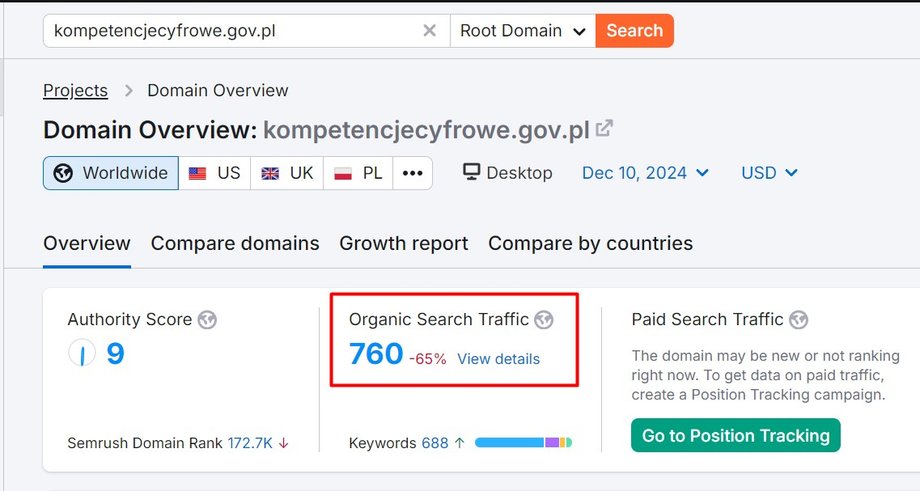Click the globe icon next to Paid Search Traffic

tap(799, 320)
